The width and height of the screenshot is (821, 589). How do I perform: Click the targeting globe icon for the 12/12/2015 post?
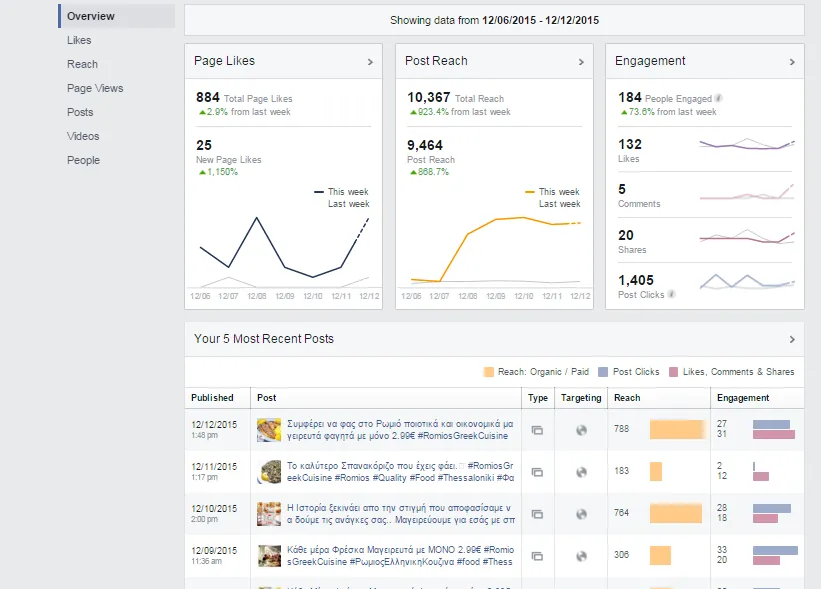(581, 430)
